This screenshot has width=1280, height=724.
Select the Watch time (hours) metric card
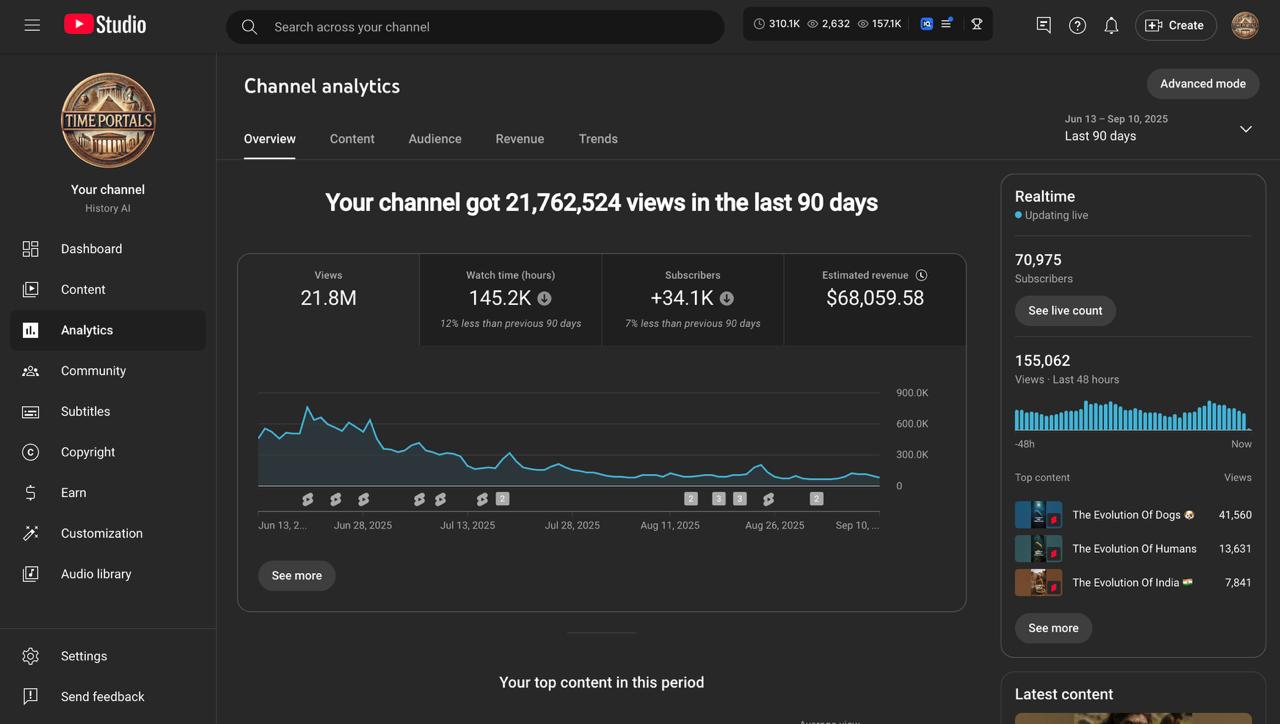[510, 299]
